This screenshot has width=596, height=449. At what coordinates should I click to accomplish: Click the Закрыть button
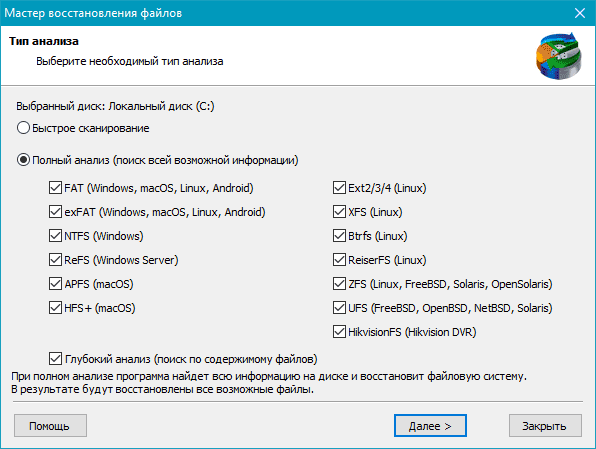coord(545,426)
